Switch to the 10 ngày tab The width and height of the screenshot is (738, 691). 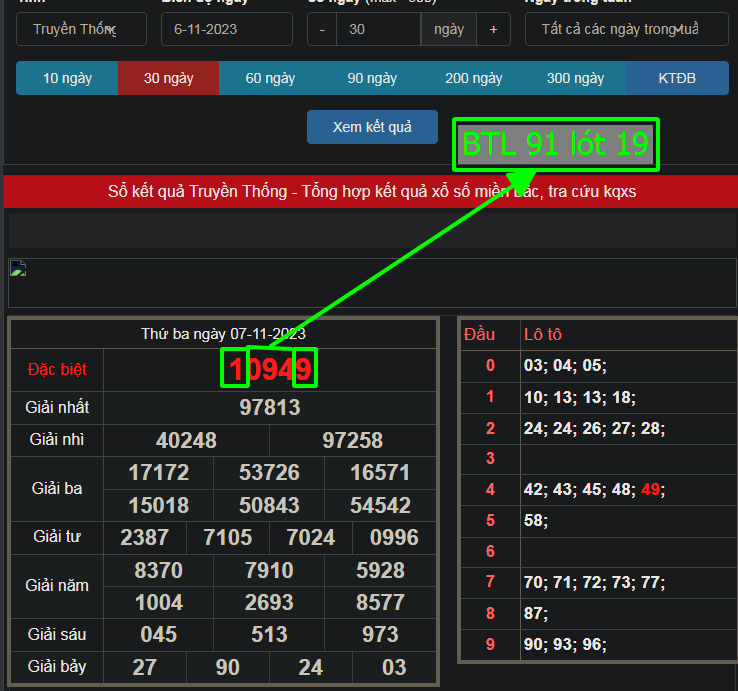coord(66,78)
